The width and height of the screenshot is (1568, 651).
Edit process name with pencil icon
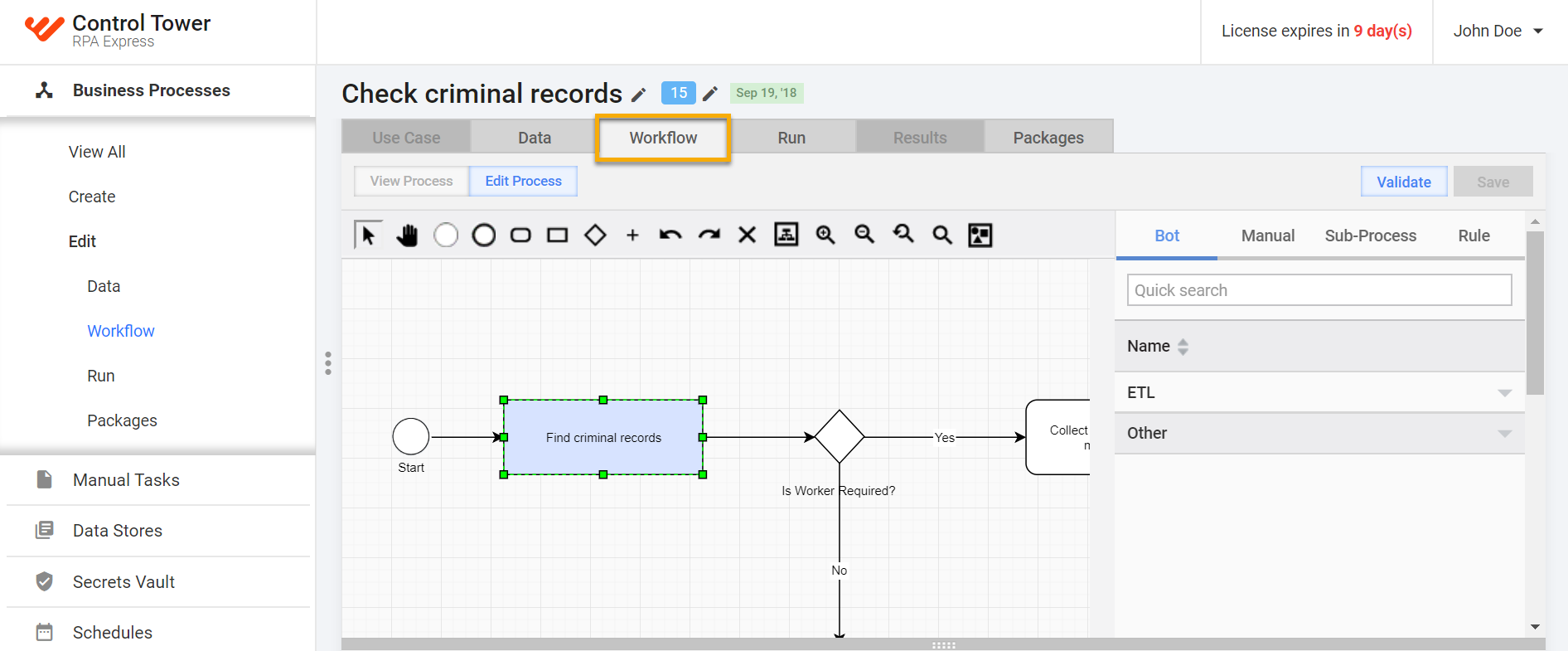pos(638,95)
